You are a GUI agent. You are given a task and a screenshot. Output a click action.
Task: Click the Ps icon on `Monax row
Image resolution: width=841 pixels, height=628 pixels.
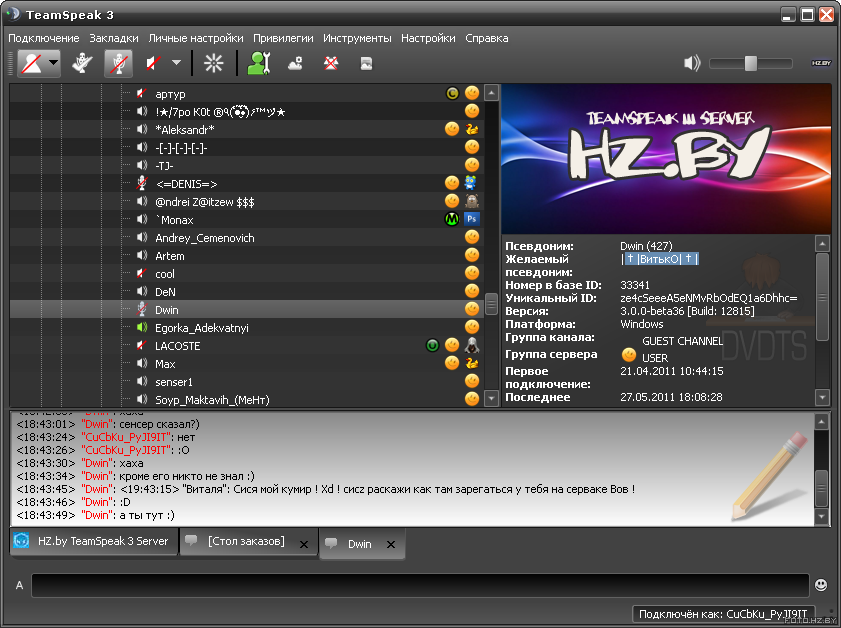472,219
